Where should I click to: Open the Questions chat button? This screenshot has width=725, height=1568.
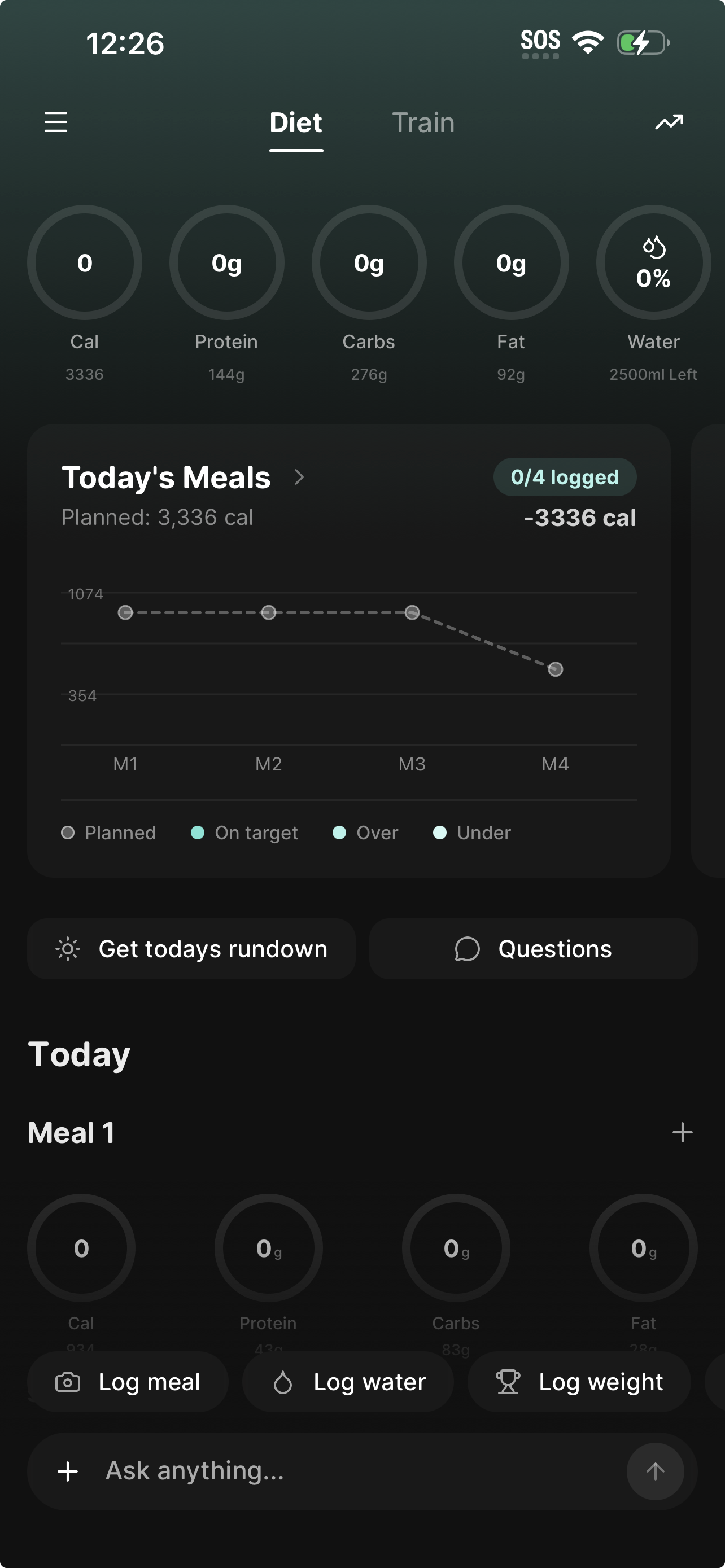(533, 949)
